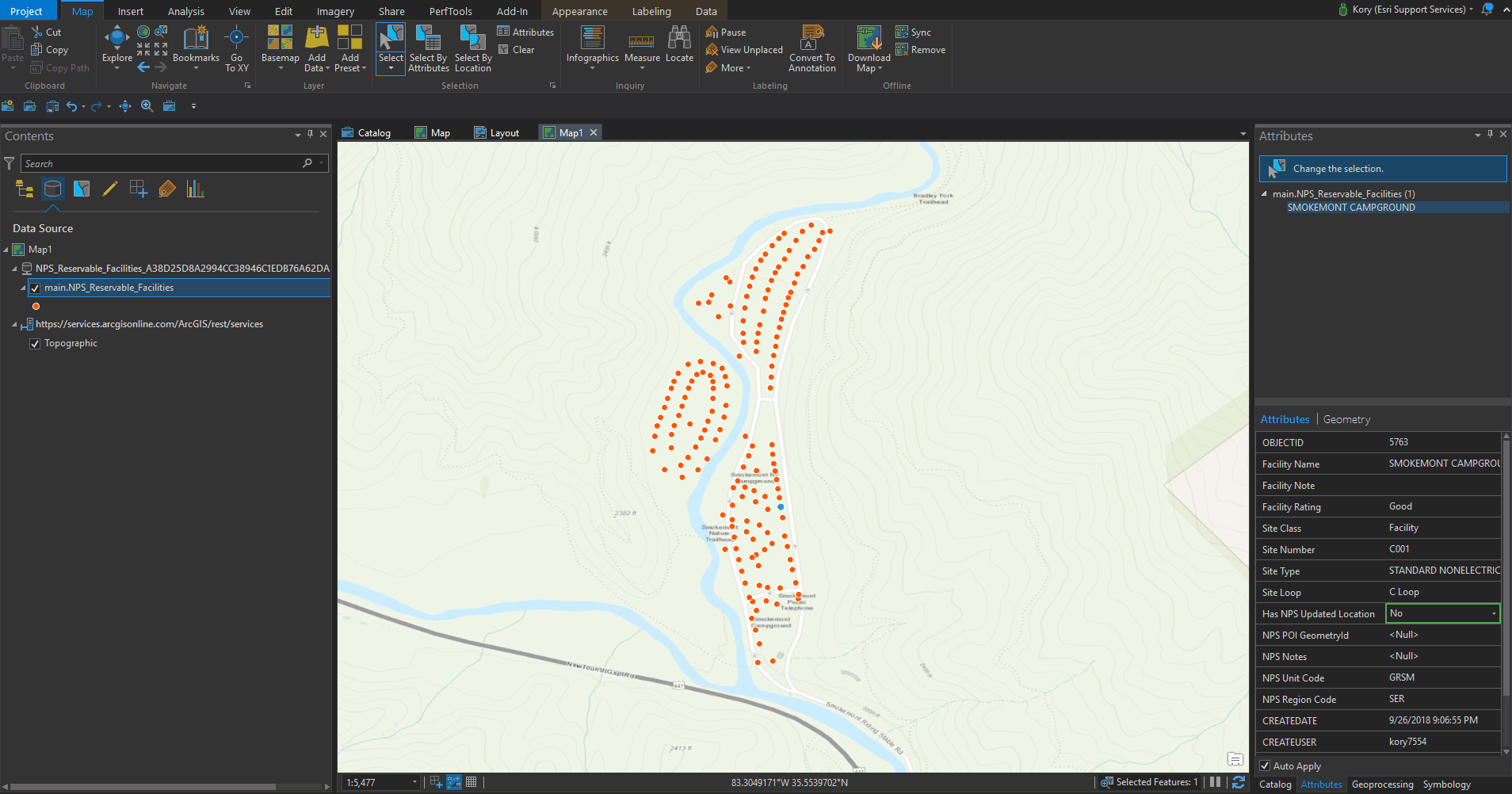1512x794 pixels.
Task: Click Remove in the Offline group
Action: point(920,50)
